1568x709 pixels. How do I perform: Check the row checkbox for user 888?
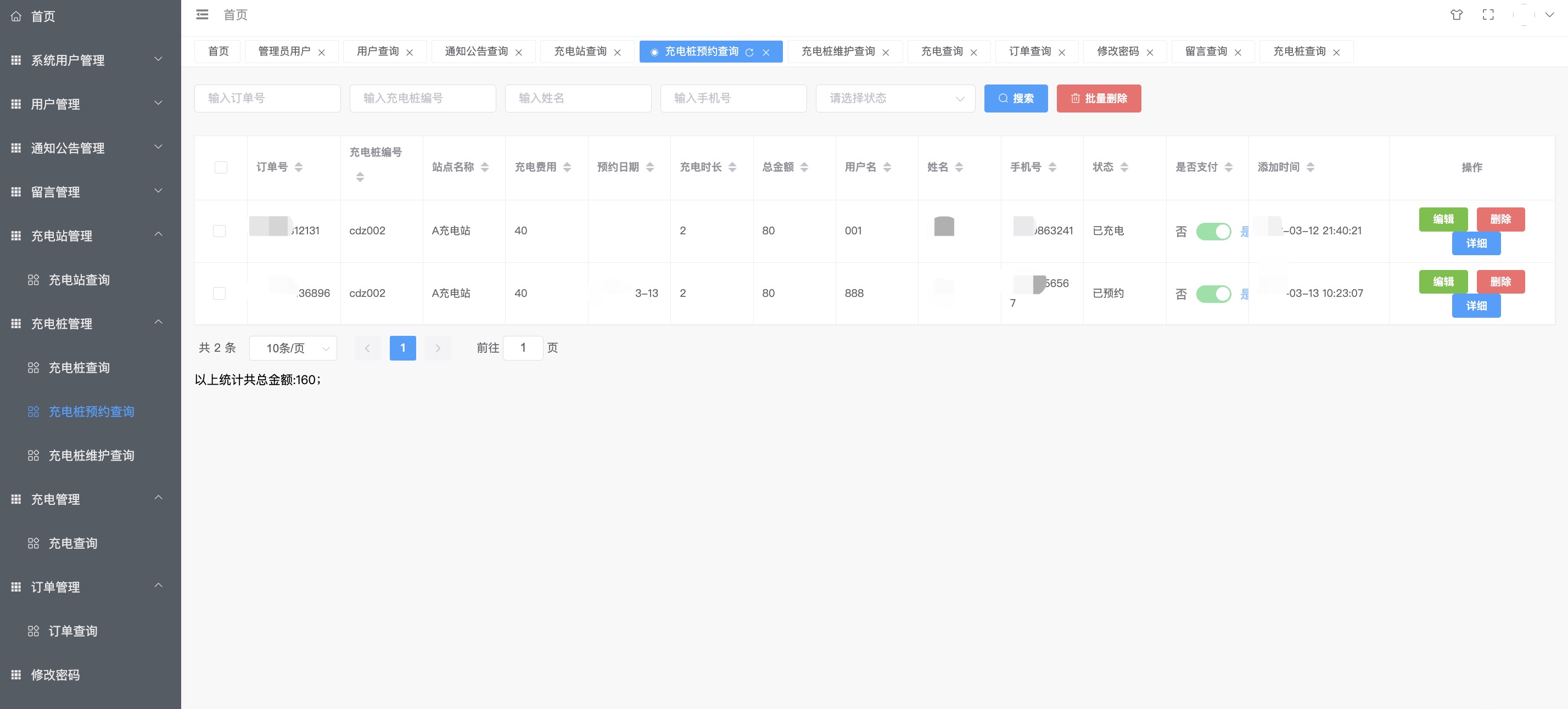coord(219,294)
